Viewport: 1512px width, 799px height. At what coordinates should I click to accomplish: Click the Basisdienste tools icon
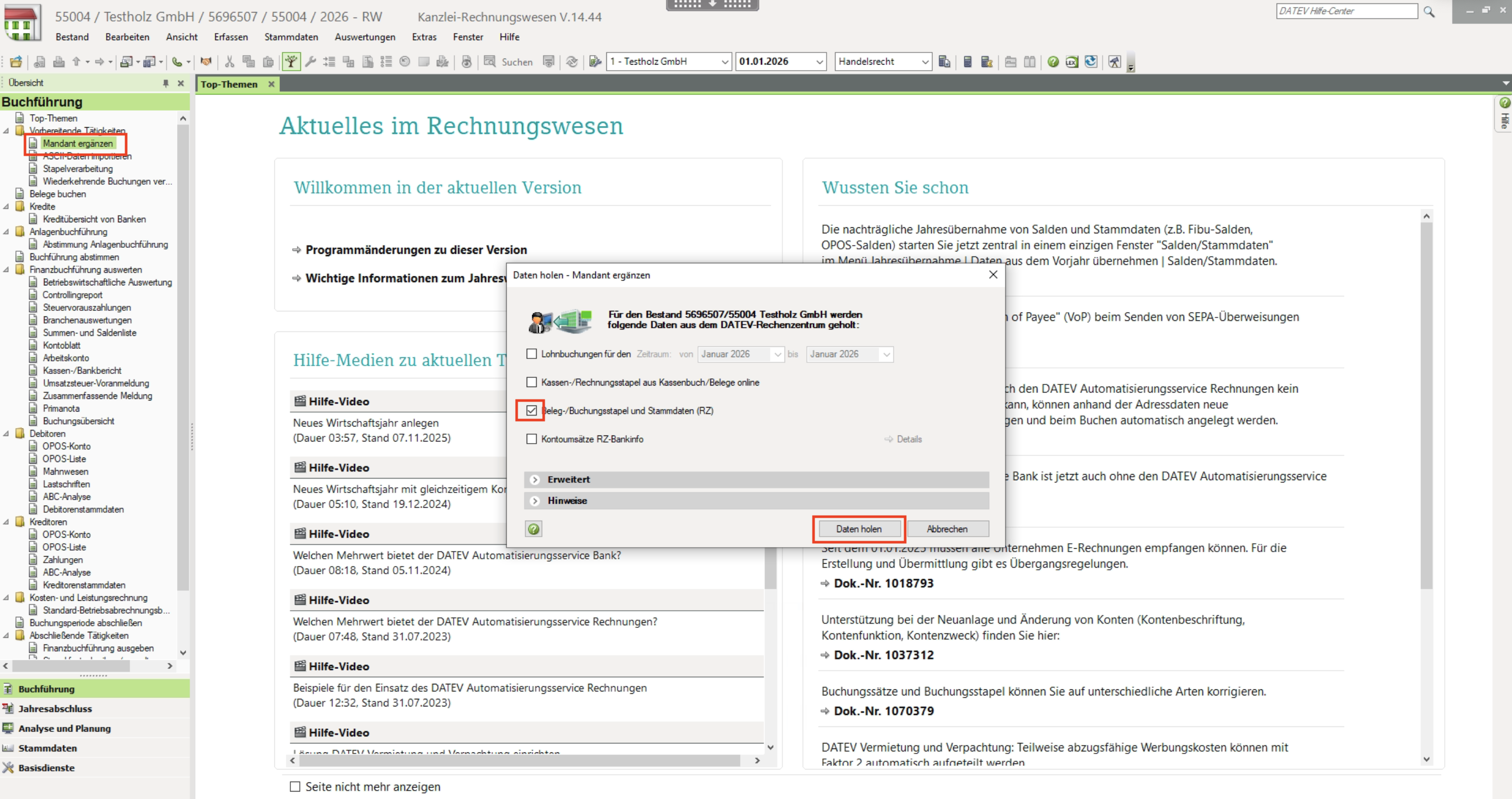click(x=8, y=768)
